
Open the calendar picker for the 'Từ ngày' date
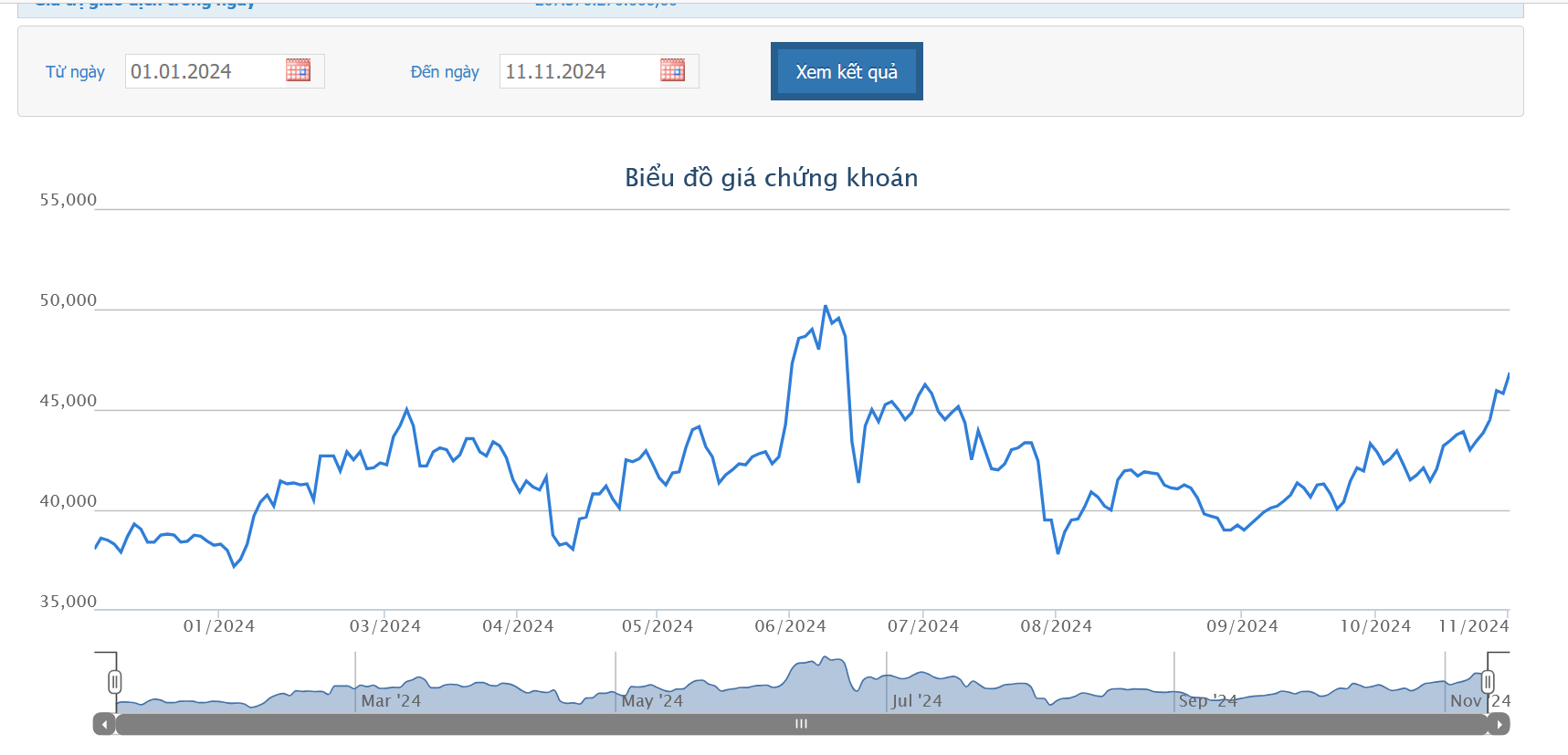[x=298, y=70]
